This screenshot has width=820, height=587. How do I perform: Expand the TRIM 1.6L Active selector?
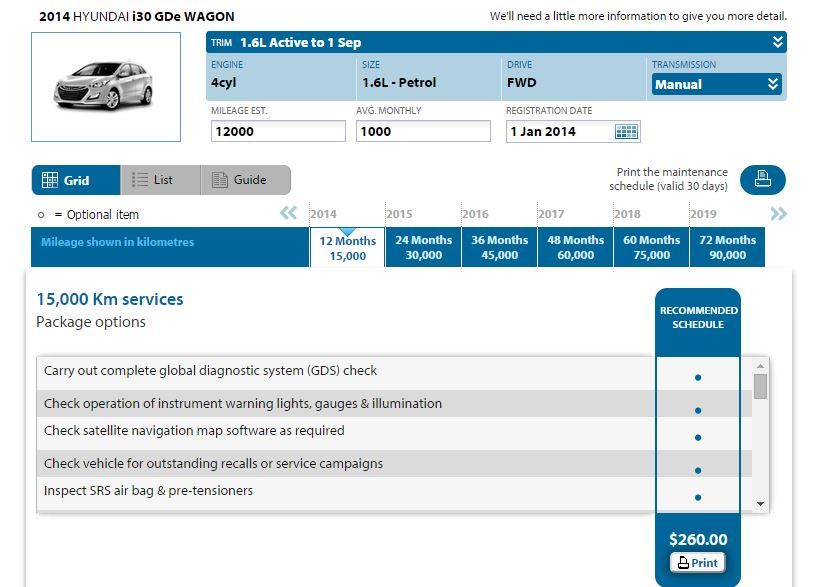496,42
